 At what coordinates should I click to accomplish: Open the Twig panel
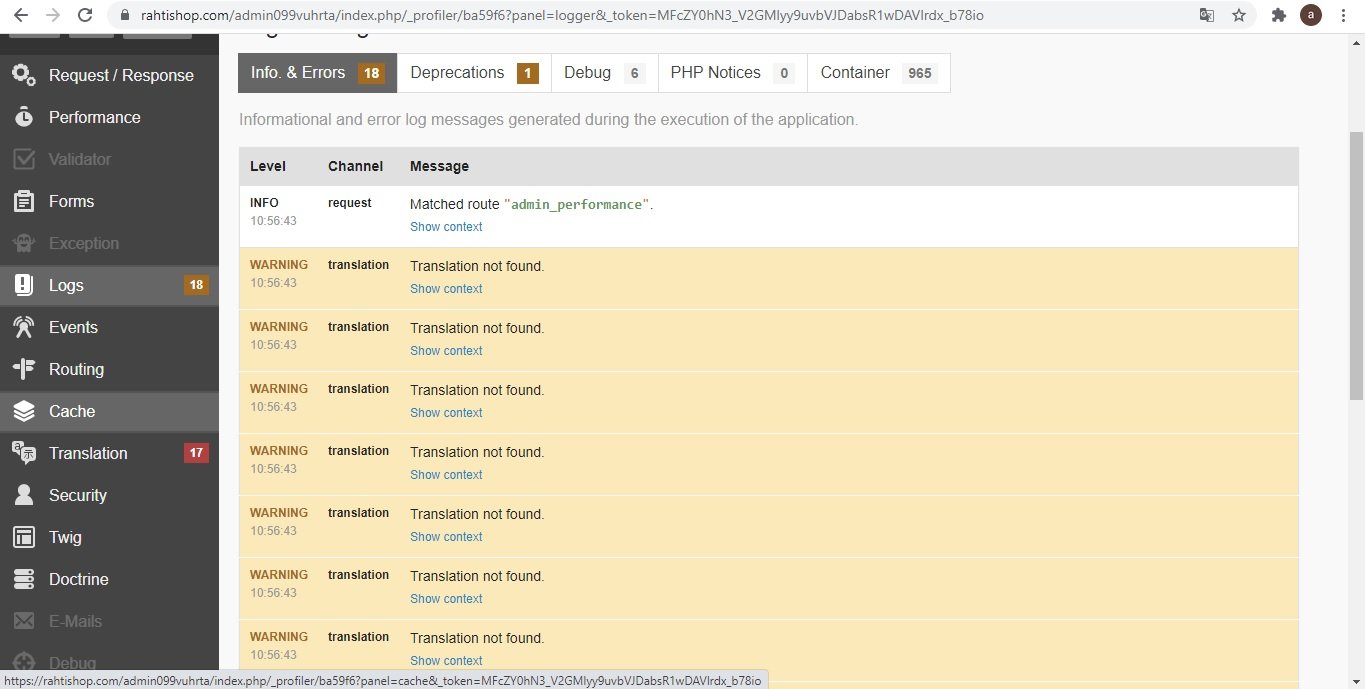109,537
